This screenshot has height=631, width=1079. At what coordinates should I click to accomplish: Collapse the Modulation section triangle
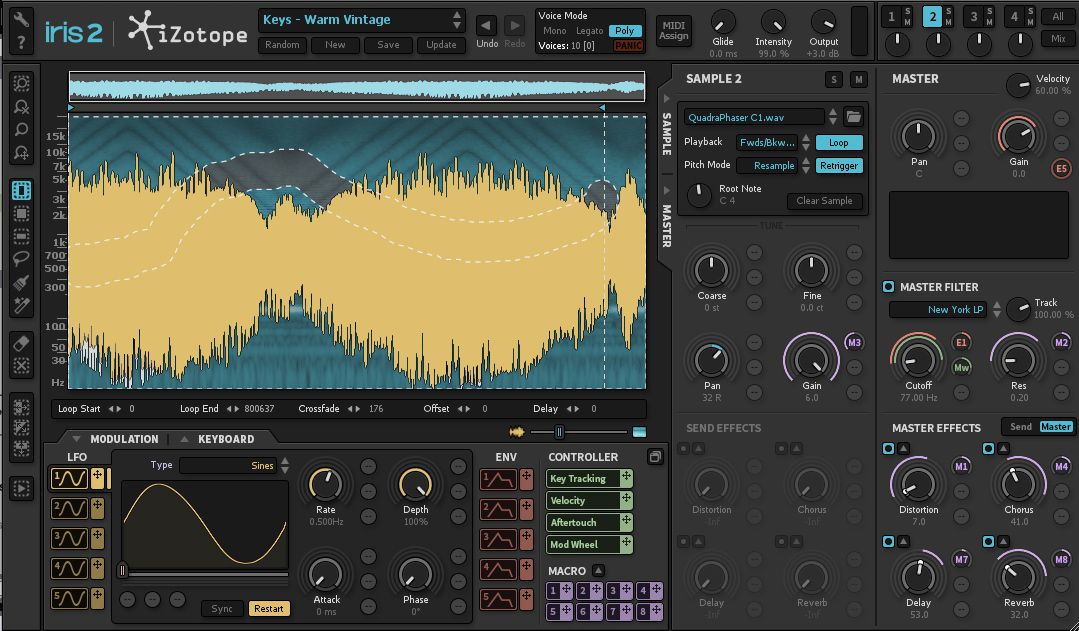pos(77,439)
